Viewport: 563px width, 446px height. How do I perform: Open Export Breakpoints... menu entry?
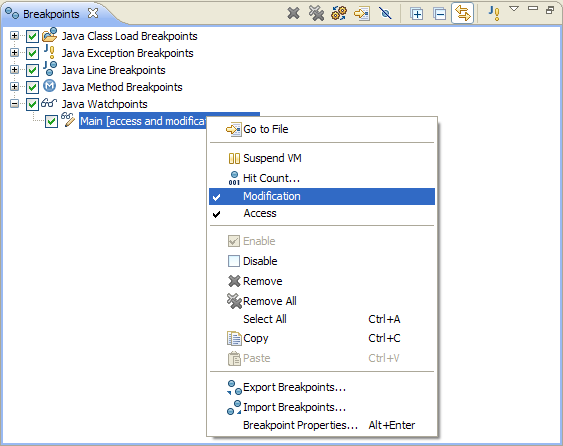pyautogui.click(x=322, y=387)
